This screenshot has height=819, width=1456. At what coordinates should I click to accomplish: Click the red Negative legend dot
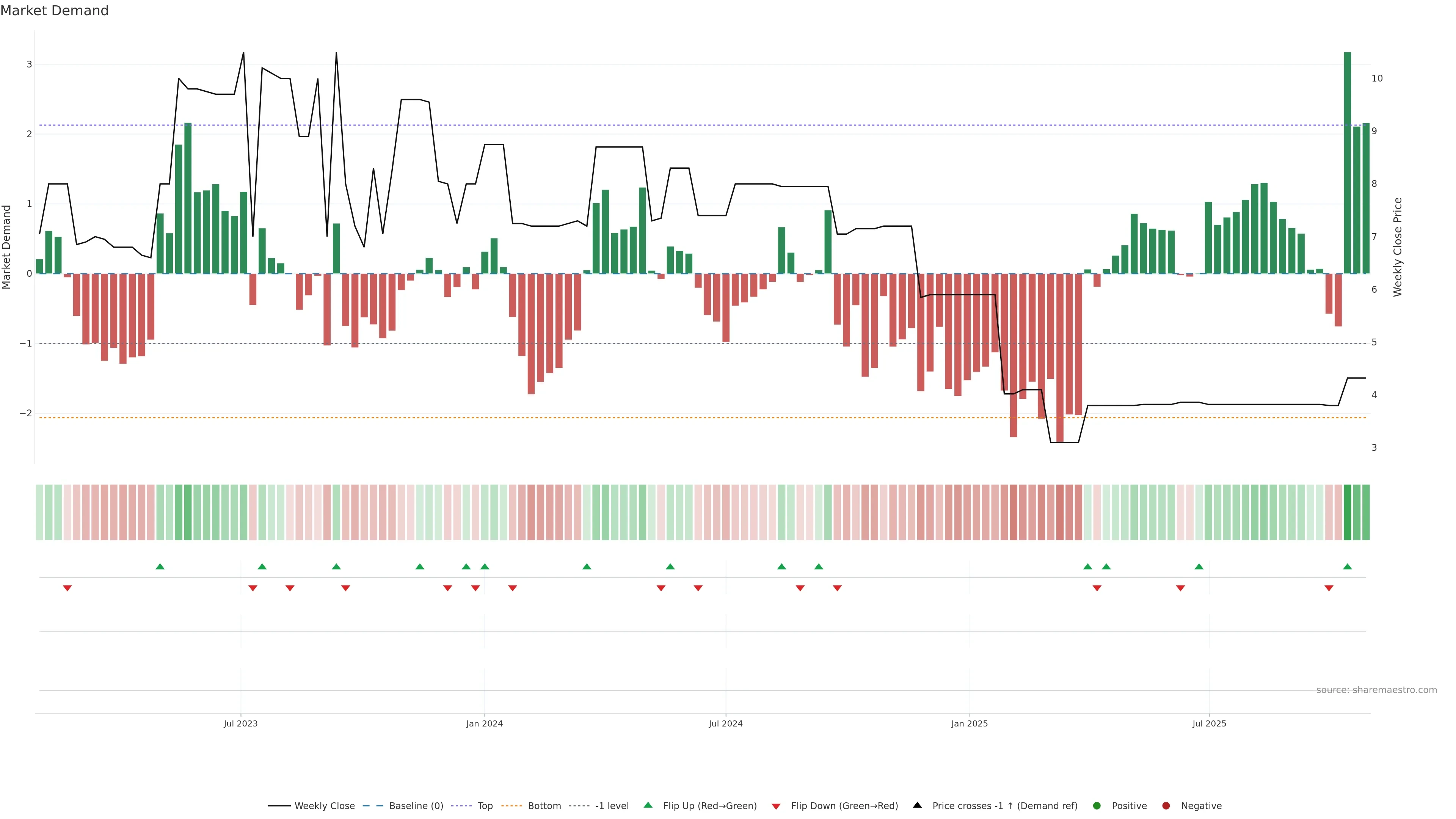tap(1166, 806)
